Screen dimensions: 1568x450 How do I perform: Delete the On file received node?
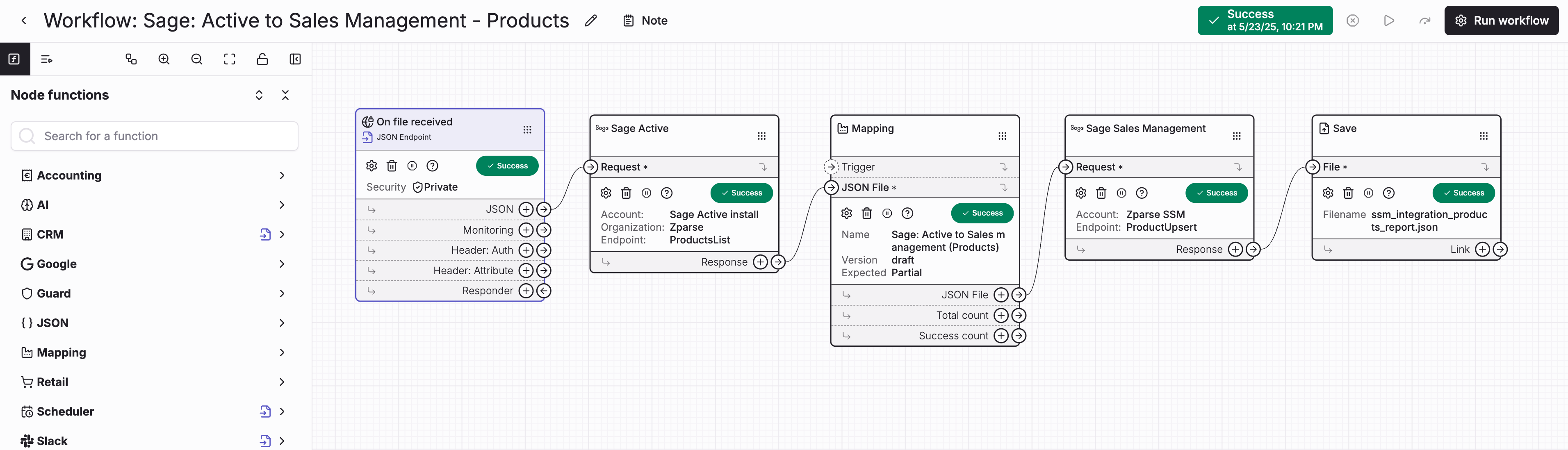click(392, 166)
